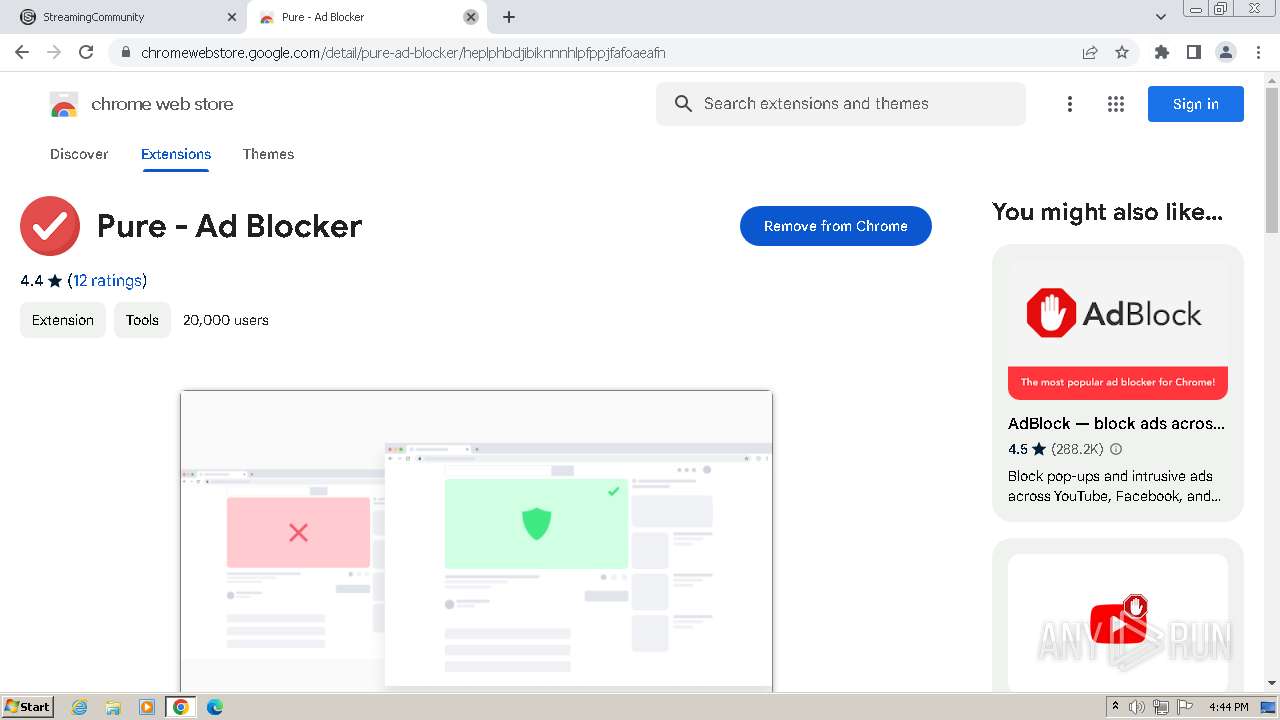Open the Google apps grid
Screen dimensions: 1280x720
[x=1116, y=104]
